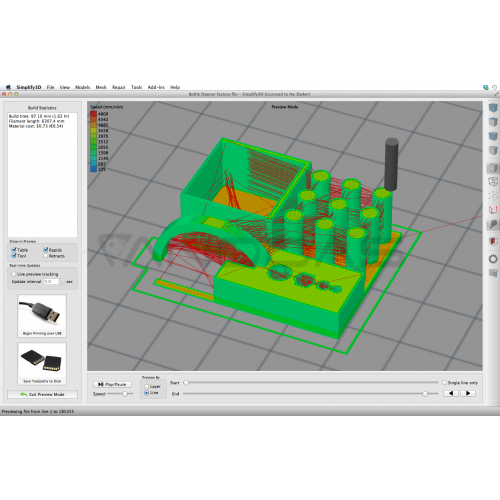Switch to front view cube icon
The image size is (500, 500).
pos(493,136)
